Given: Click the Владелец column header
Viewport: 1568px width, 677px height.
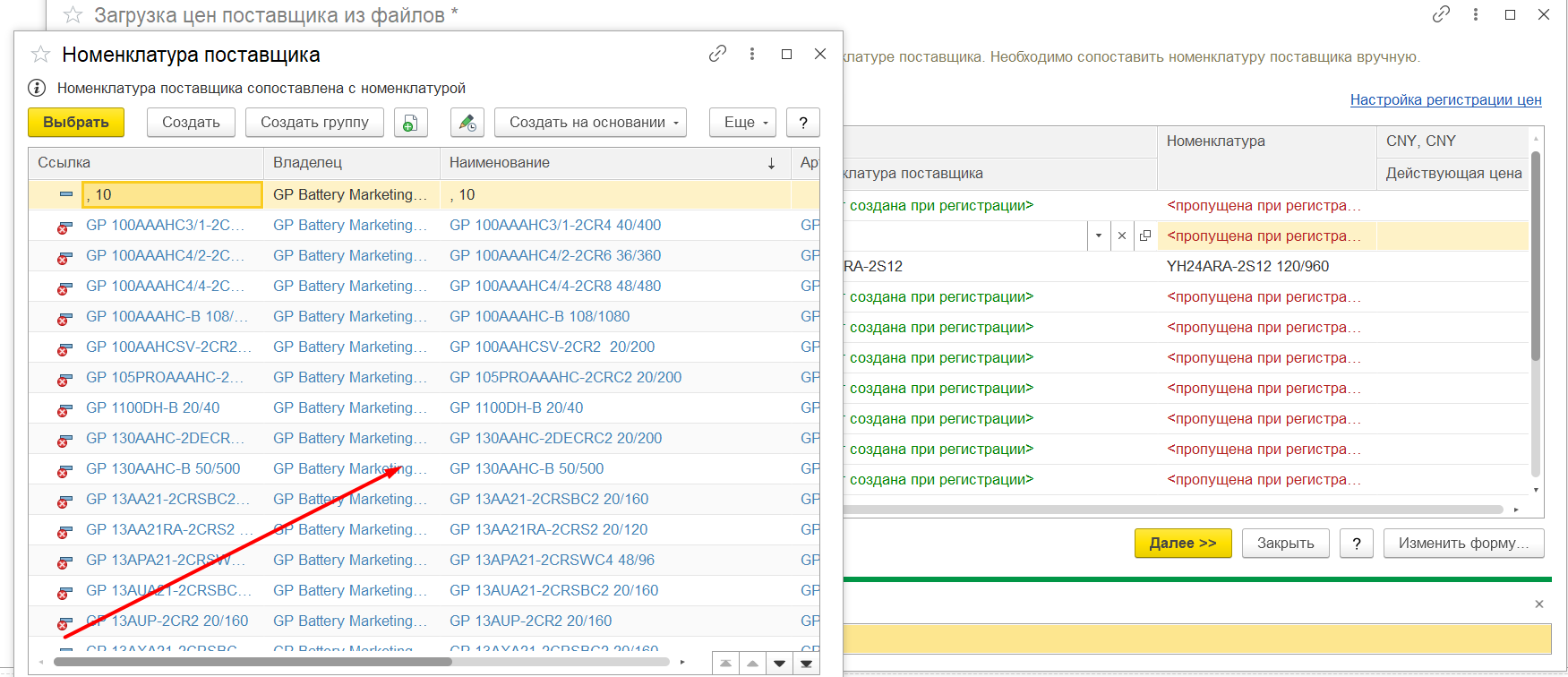Looking at the screenshot, I should [x=349, y=163].
